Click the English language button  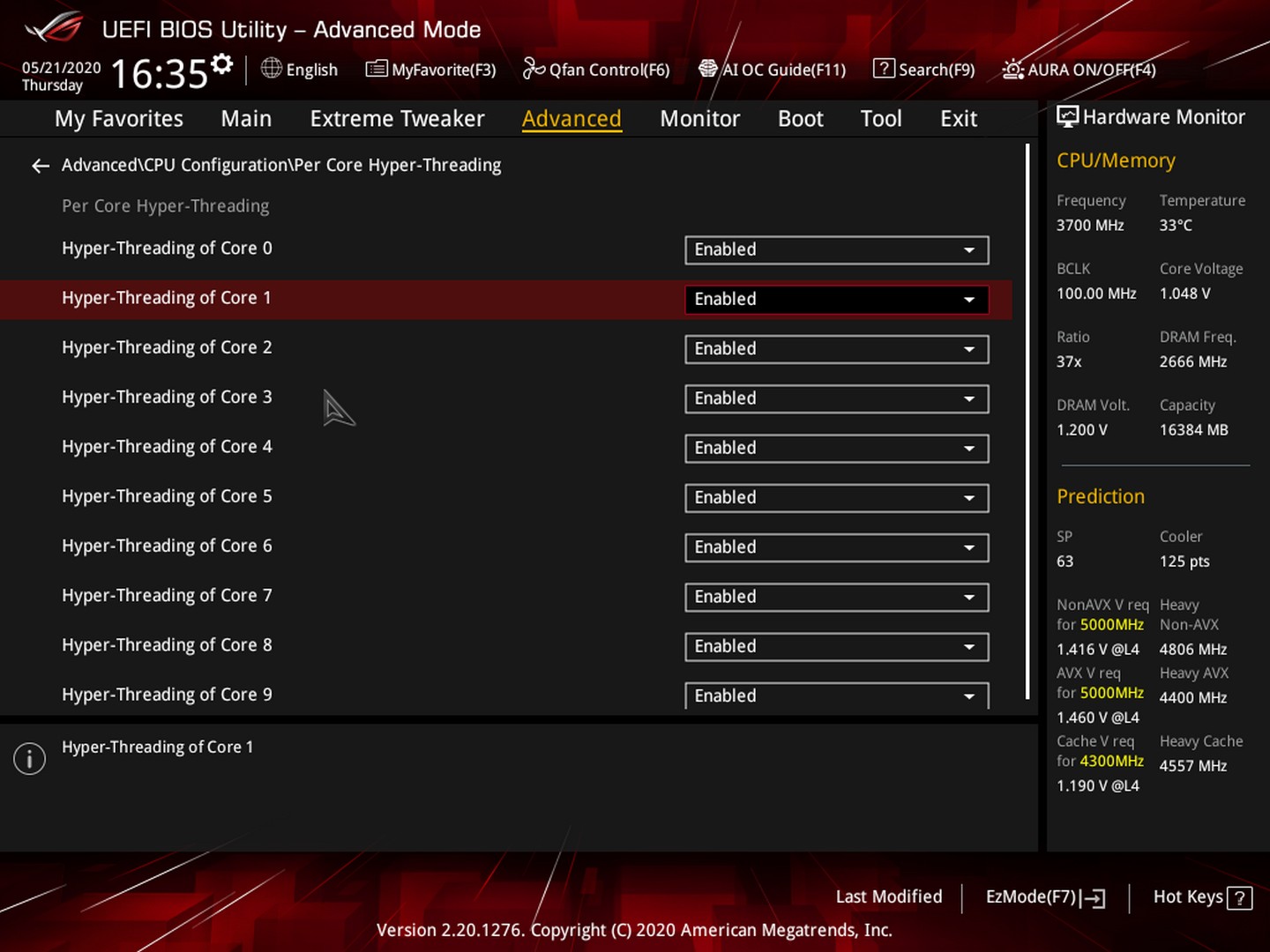tap(300, 69)
